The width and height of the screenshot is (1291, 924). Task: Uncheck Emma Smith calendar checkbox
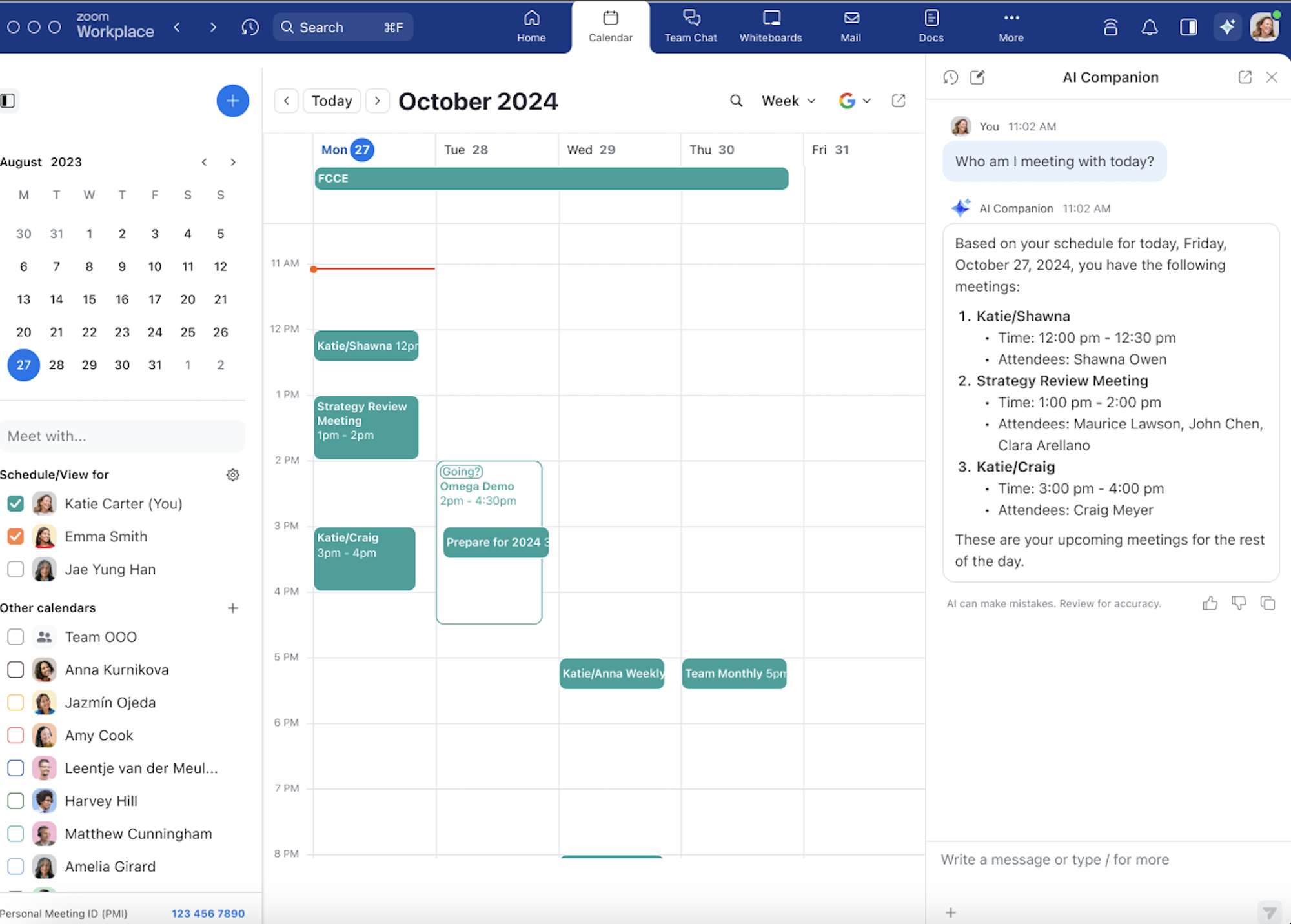pyautogui.click(x=15, y=536)
